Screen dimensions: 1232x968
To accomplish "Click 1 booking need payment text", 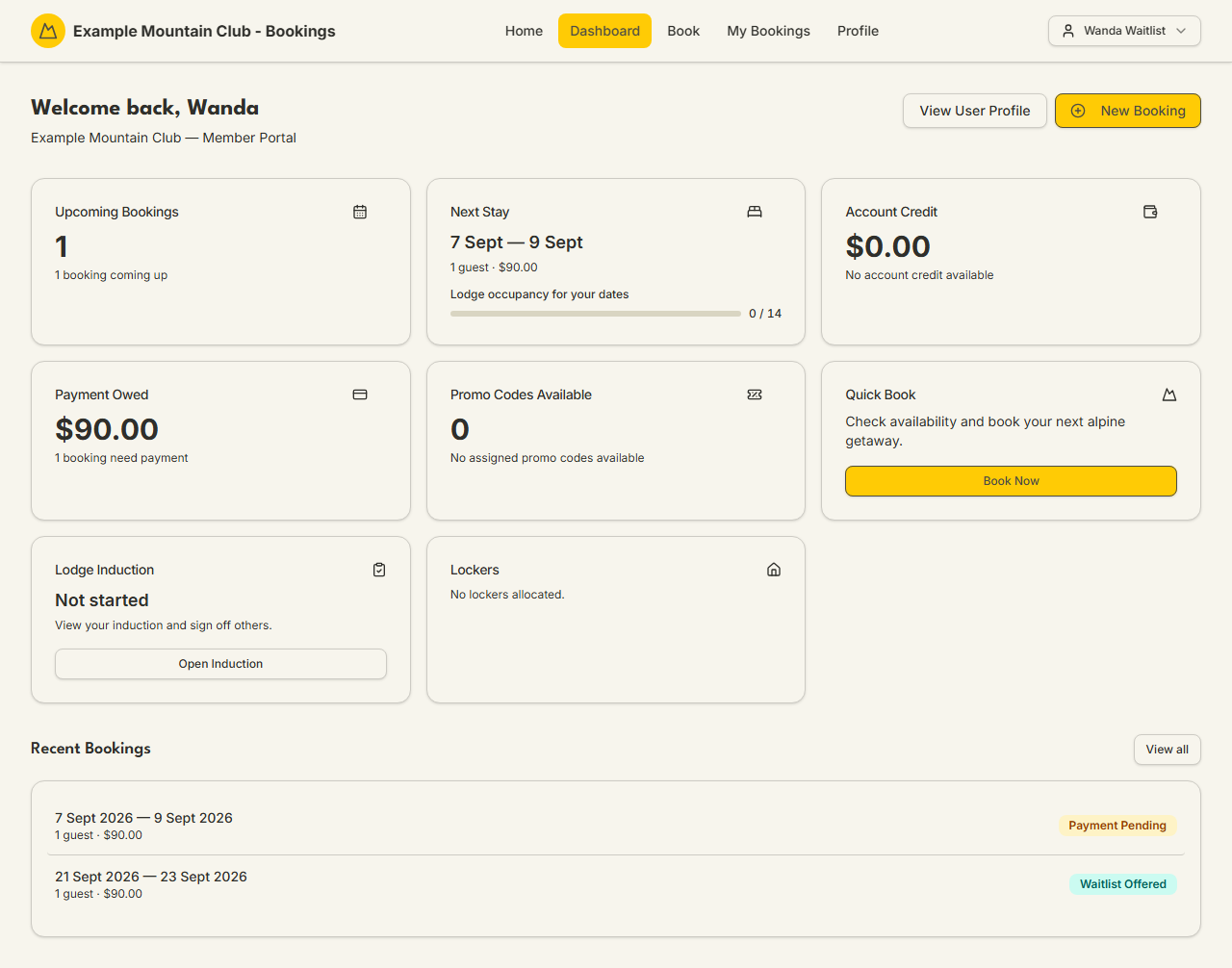I will 121,458.
